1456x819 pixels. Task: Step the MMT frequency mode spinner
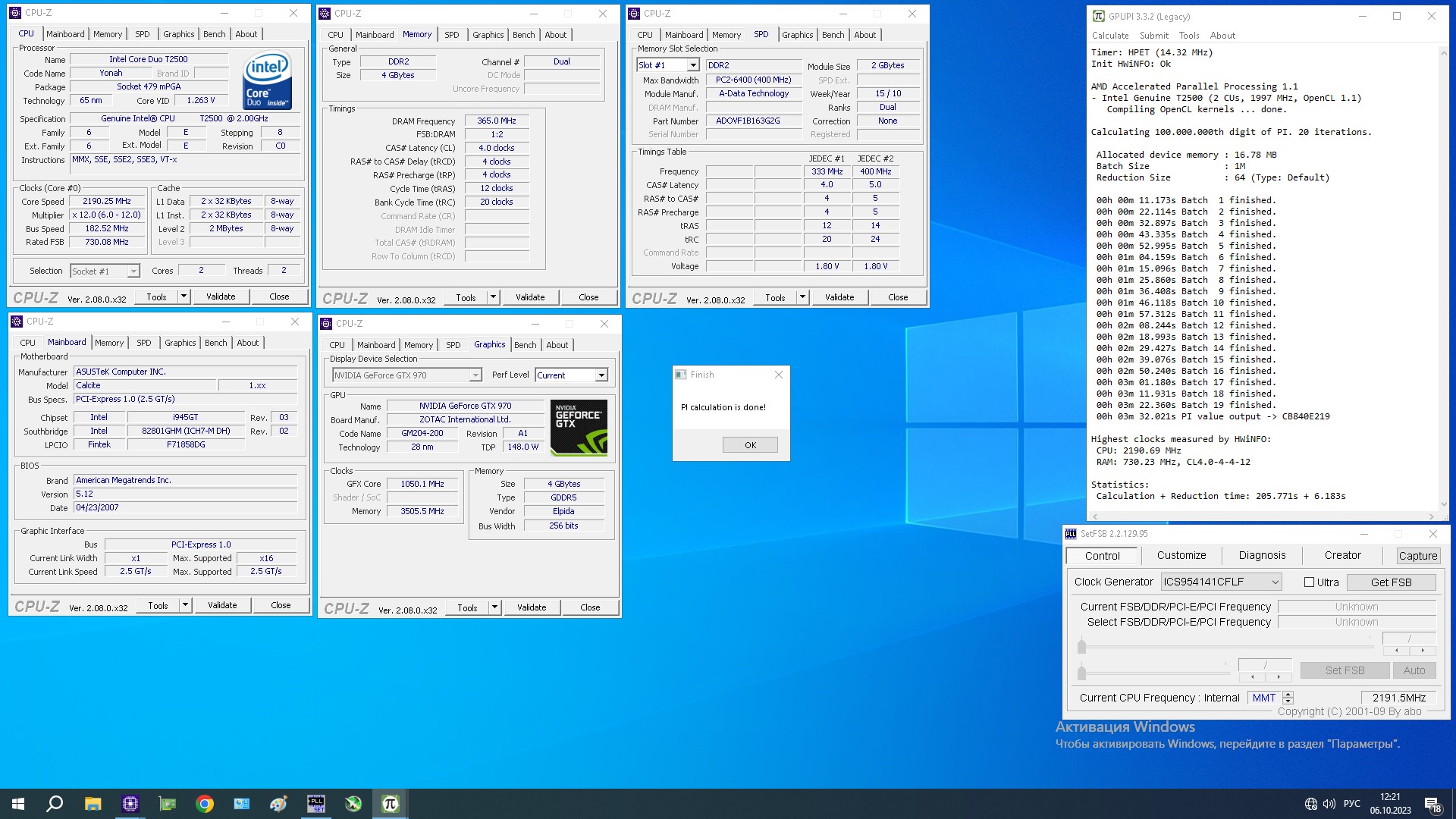(x=1288, y=698)
